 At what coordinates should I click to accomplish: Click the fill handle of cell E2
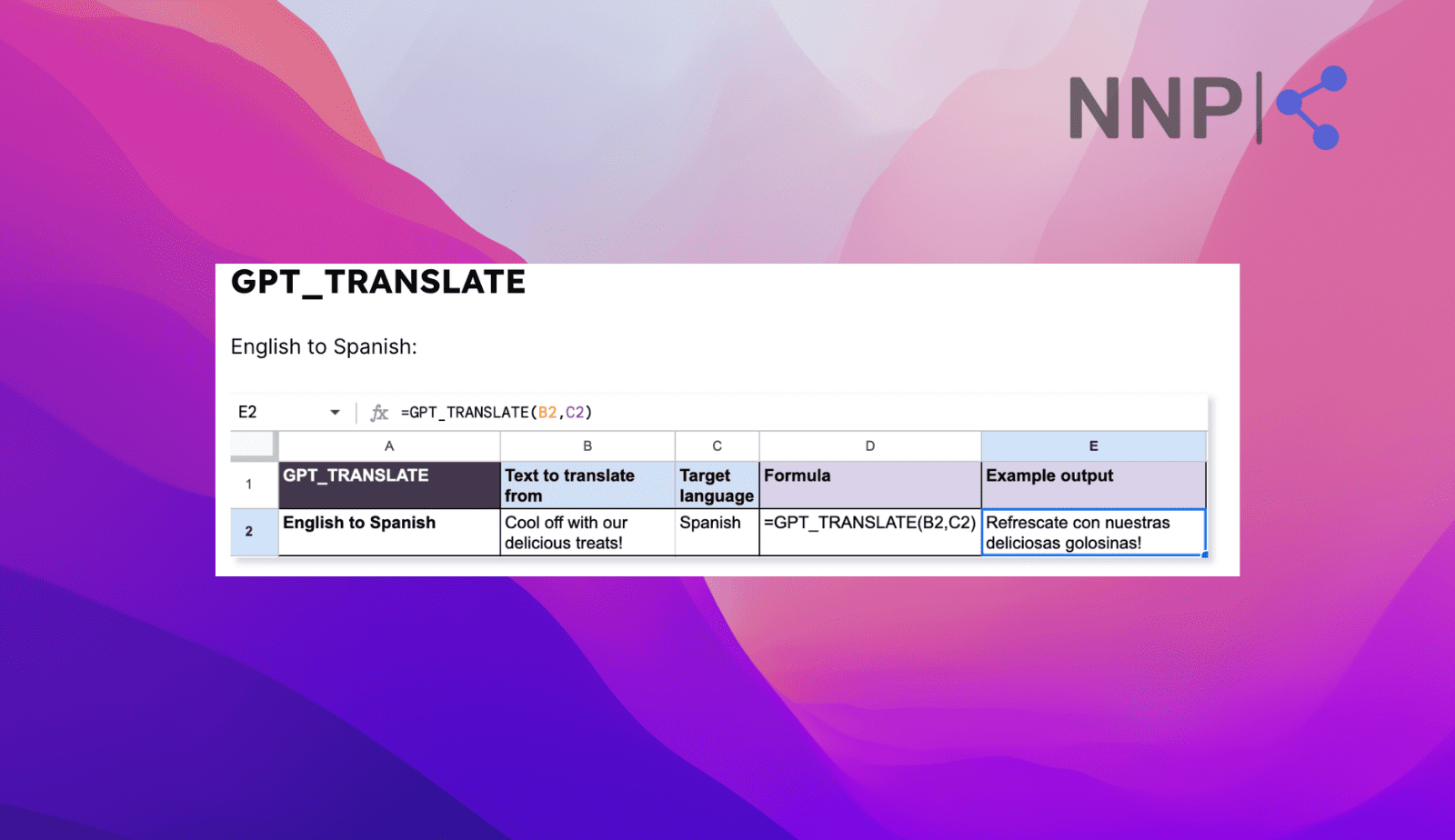point(1205,555)
